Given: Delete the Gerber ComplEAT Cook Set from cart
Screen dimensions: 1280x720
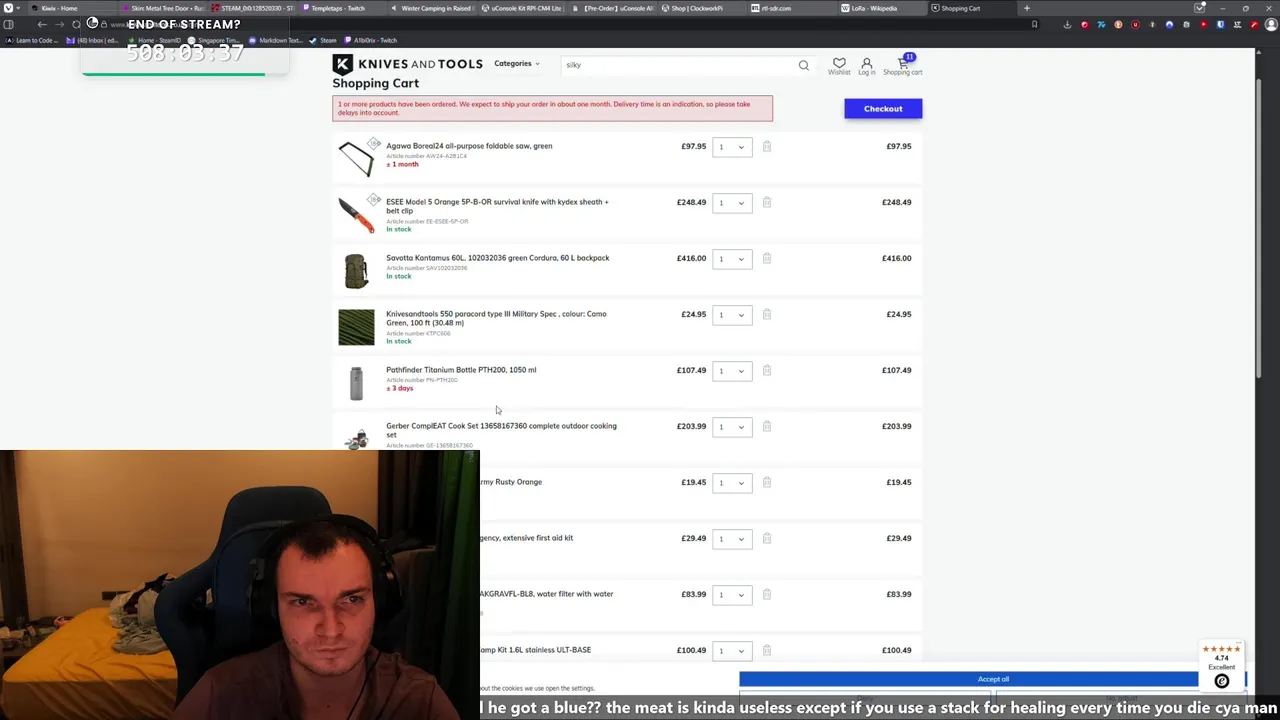Looking at the screenshot, I should pos(767,426).
